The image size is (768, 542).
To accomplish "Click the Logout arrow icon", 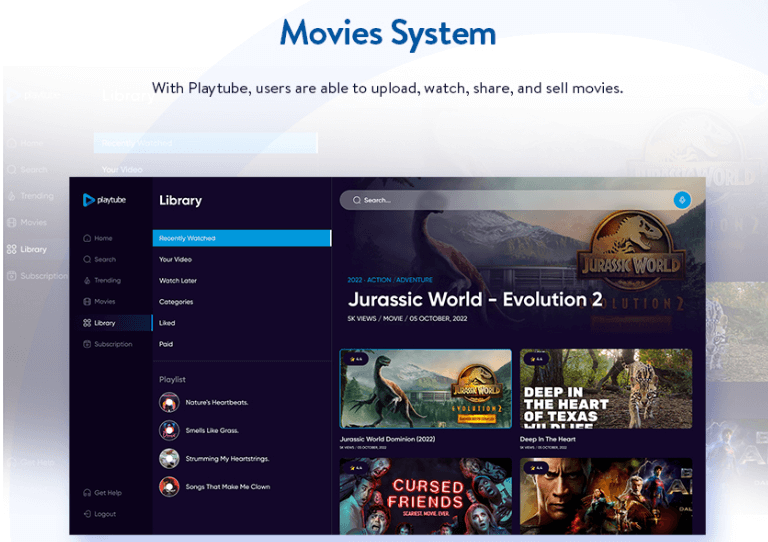I will point(87,514).
